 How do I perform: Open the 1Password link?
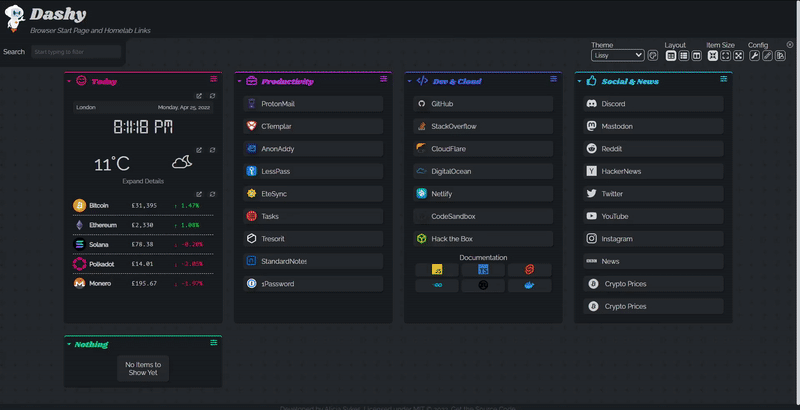[x=313, y=284]
